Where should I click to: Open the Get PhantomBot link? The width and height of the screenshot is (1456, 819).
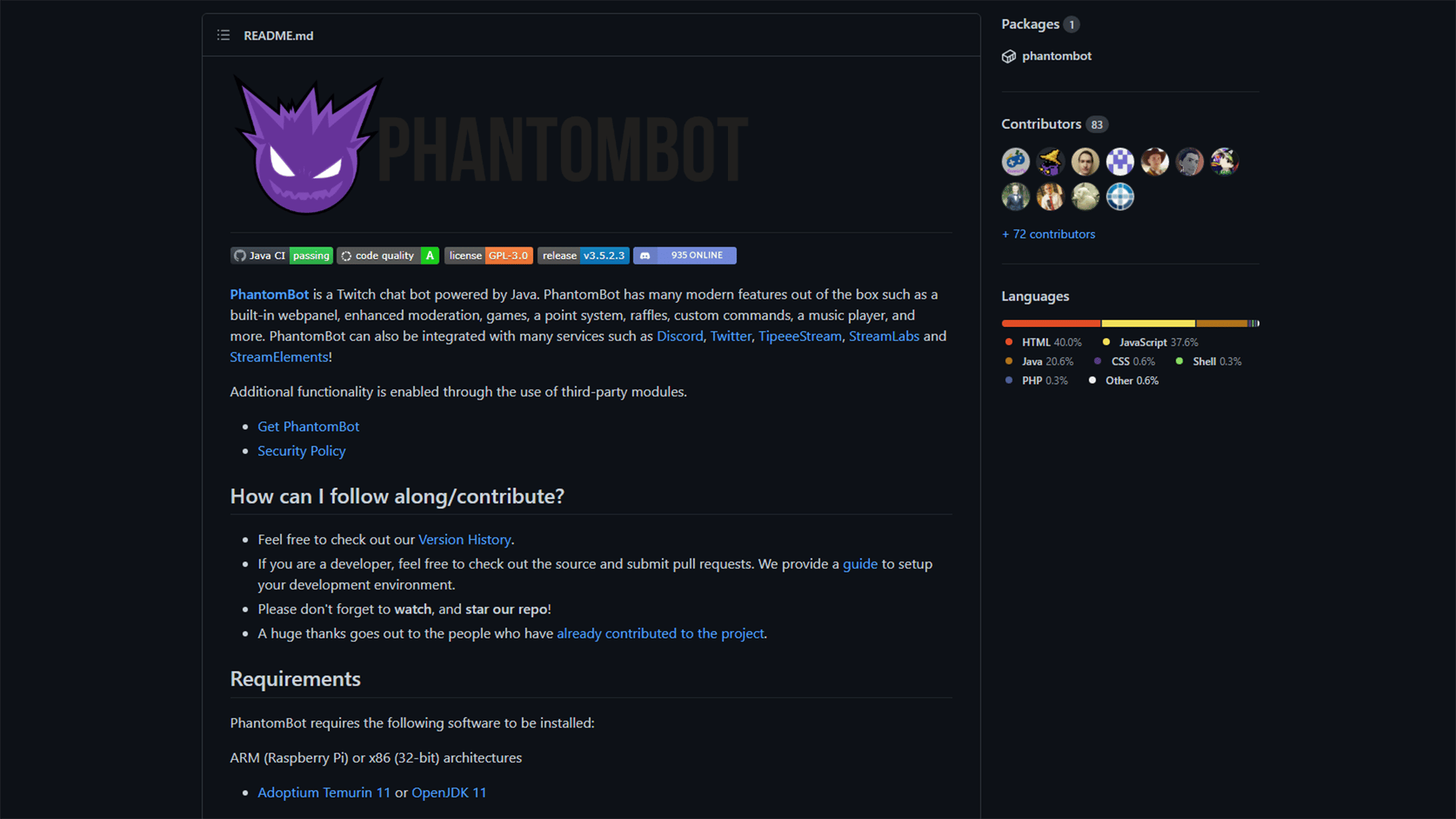pos(309,427)
